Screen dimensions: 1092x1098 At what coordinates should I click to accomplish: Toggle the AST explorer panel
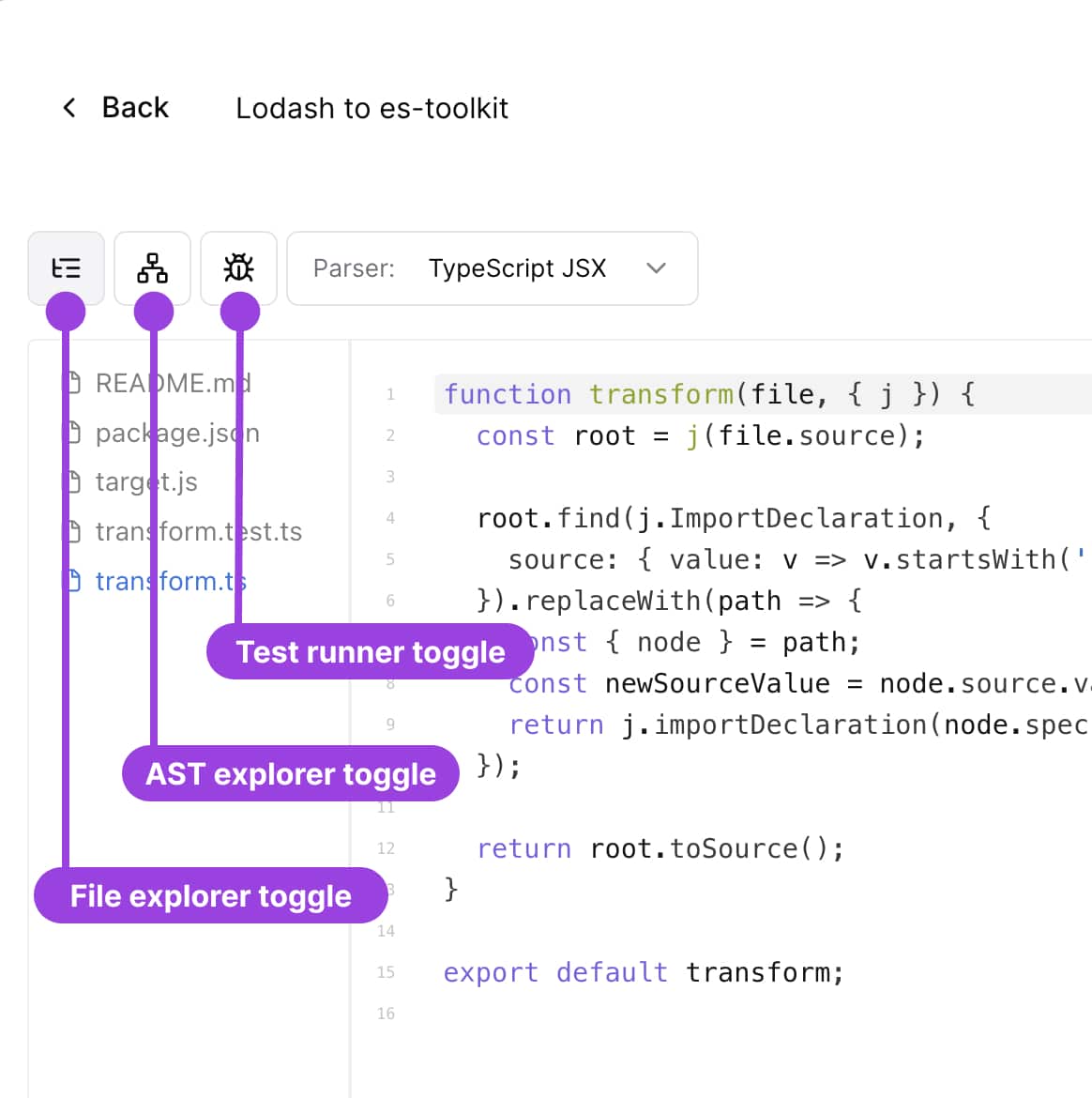pos(152,268)
